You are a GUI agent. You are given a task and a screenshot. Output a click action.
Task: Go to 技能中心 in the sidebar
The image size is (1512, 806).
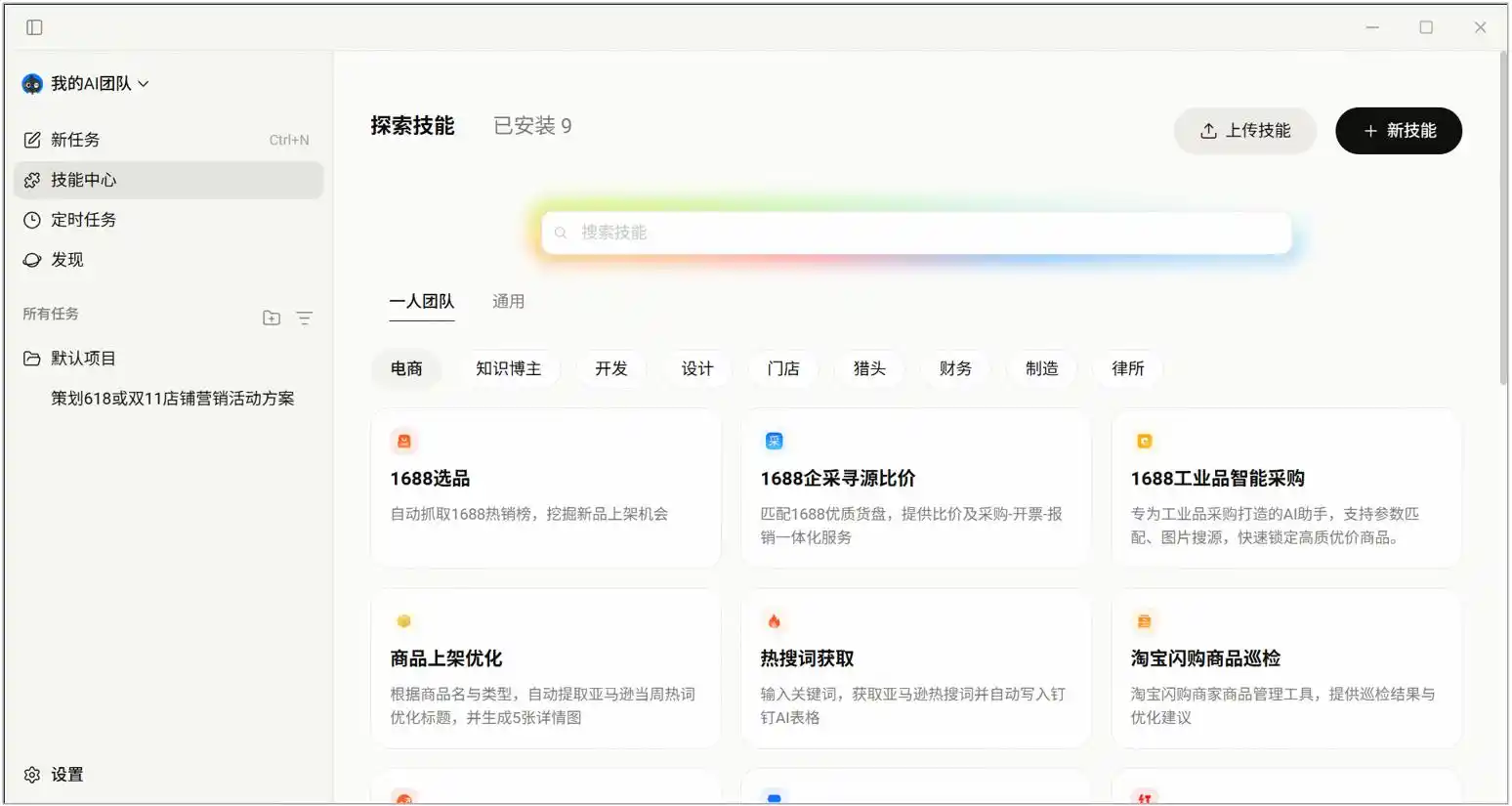coord(168,180)
